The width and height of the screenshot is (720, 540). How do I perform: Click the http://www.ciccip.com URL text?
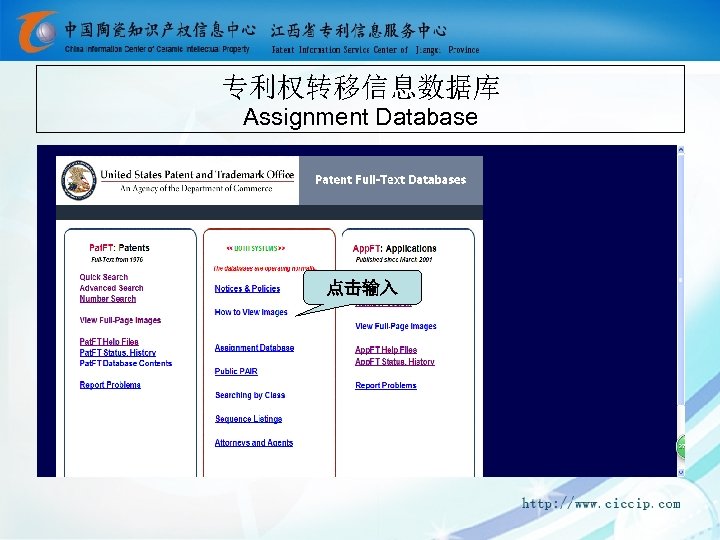[x=601, y=504]
